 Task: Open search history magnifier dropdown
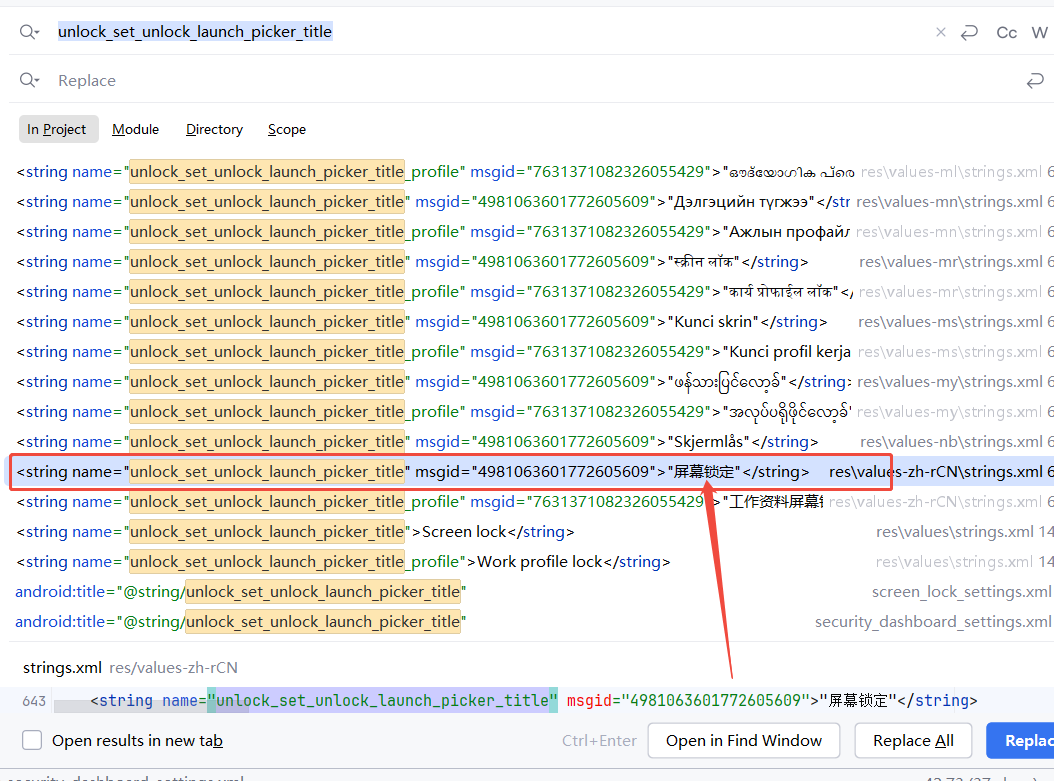(x=30, y=32)
